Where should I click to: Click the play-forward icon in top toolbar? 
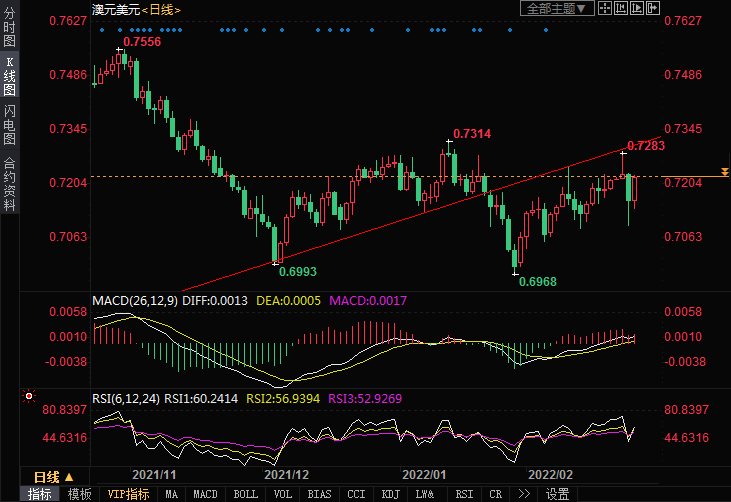(x=638, y=8)
